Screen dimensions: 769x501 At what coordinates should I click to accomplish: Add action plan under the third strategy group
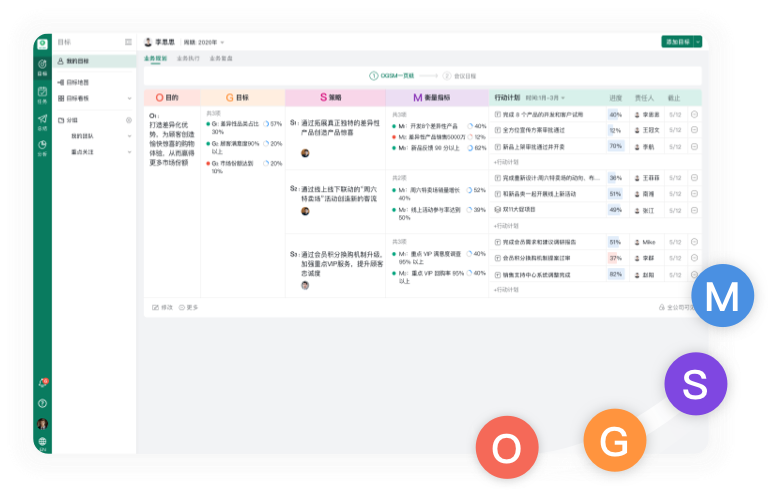point(506,290)
